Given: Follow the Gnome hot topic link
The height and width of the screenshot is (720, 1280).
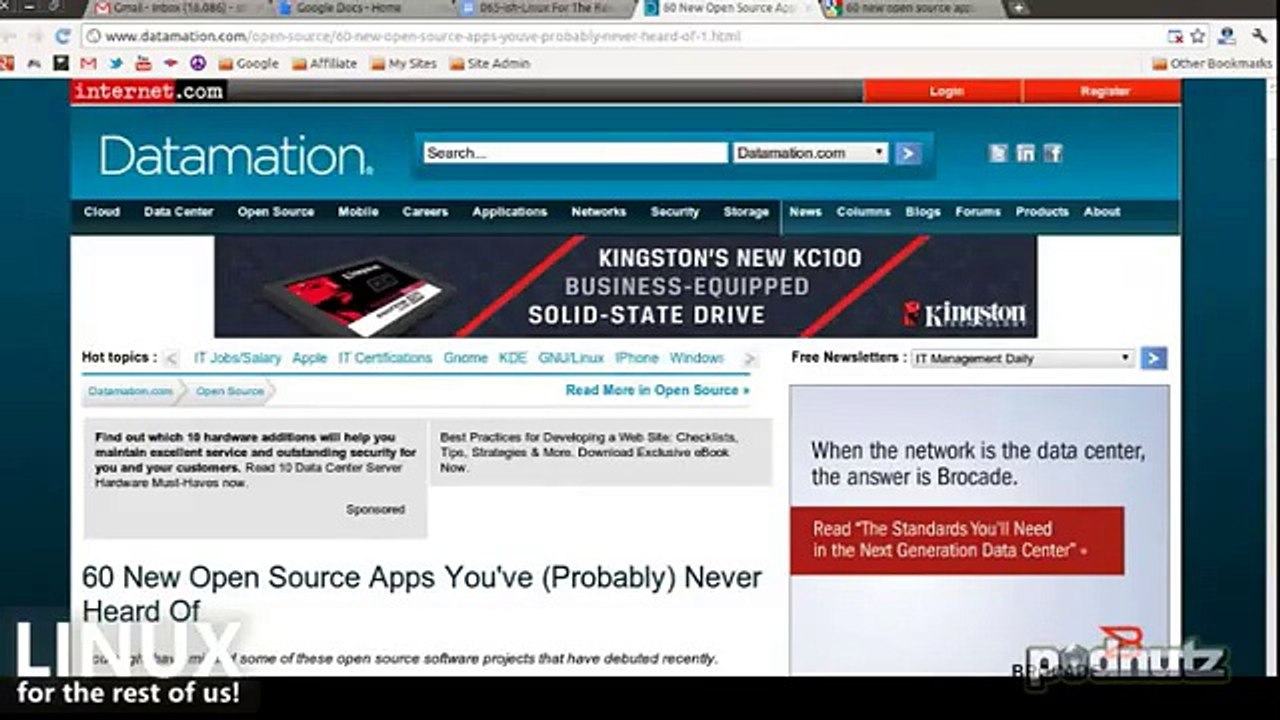Looking at the screenshot, I should pos(466,358).
